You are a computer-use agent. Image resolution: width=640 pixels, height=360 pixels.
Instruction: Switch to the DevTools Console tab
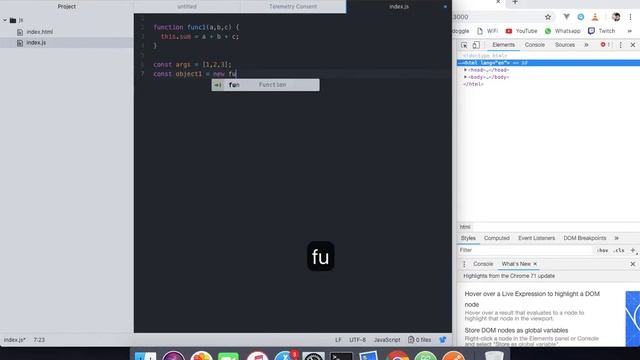point(535,45)
